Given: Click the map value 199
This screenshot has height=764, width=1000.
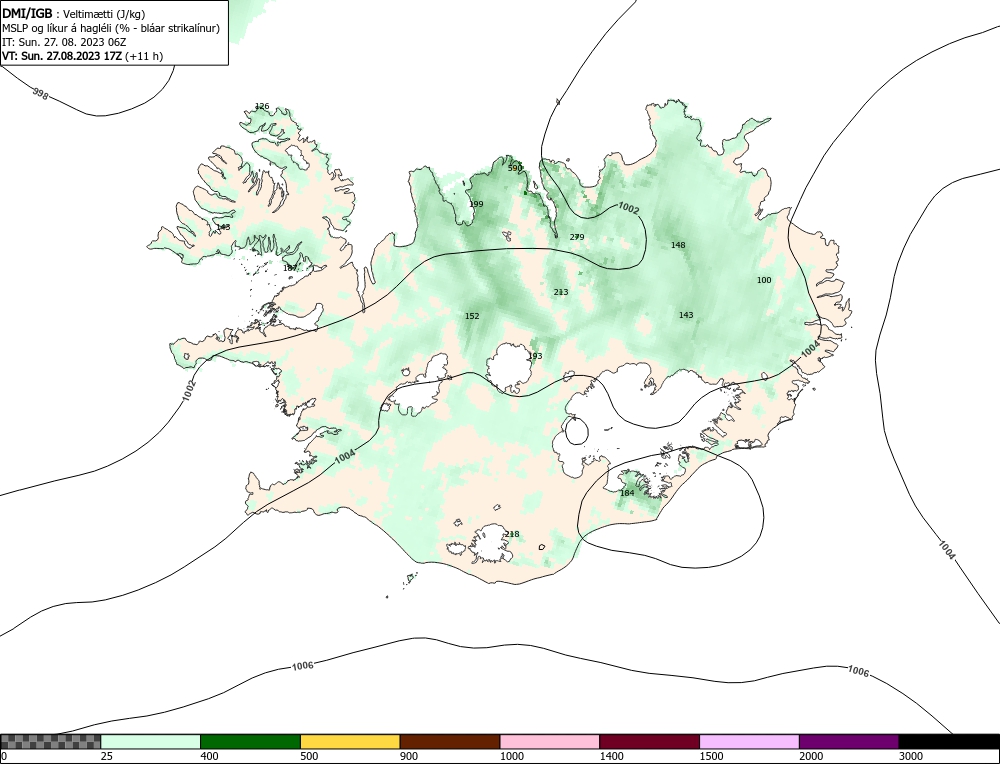Looking at the screenshot, I should [476, 204].
